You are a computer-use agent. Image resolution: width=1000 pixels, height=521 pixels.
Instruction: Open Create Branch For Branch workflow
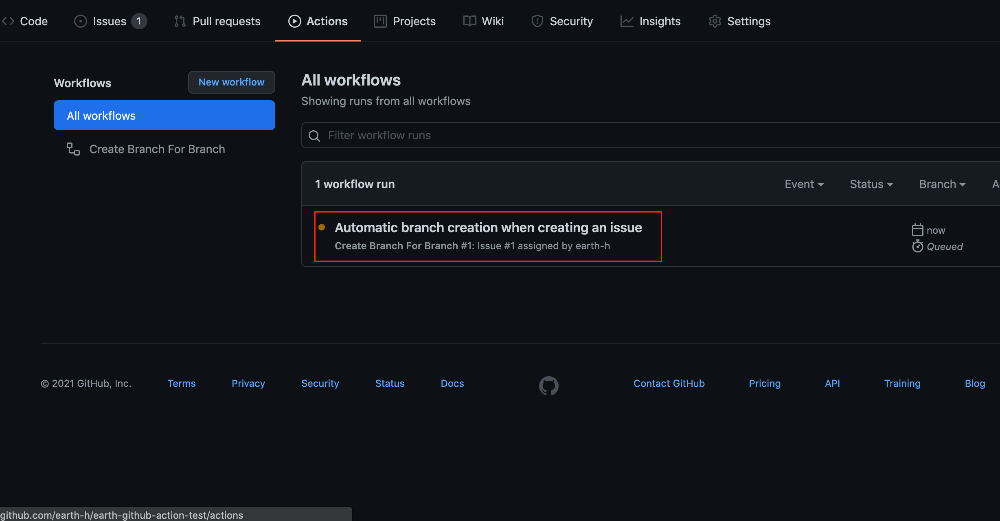[x=157, y=149]
